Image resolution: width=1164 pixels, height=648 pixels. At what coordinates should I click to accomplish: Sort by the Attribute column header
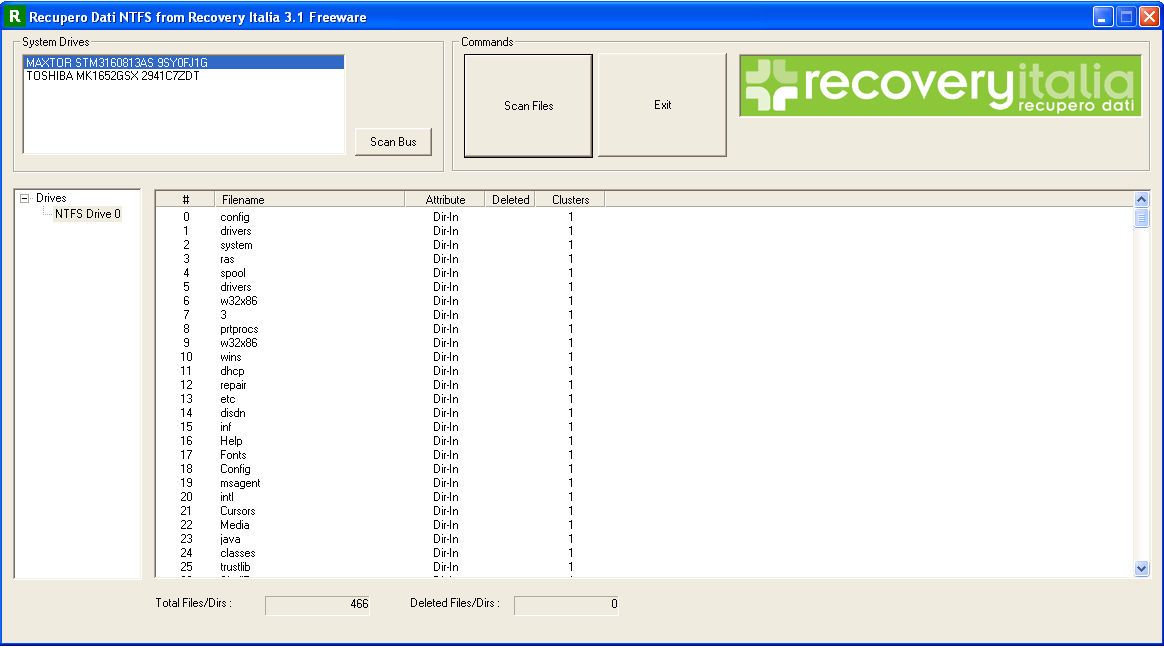pyautogui.click(x=445, y=200)
